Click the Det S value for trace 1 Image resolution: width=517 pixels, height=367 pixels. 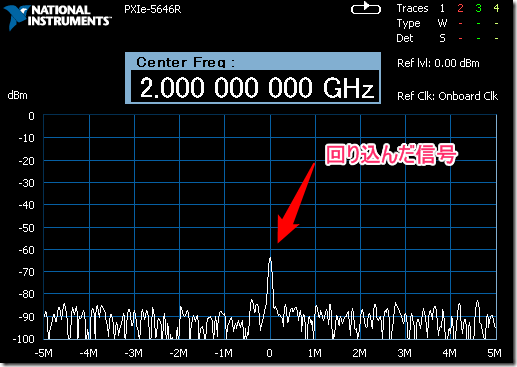coord(442,38)
